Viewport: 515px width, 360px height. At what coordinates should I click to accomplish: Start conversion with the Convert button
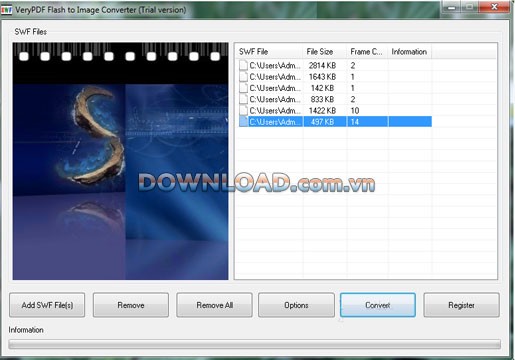[x=378, y=305]
